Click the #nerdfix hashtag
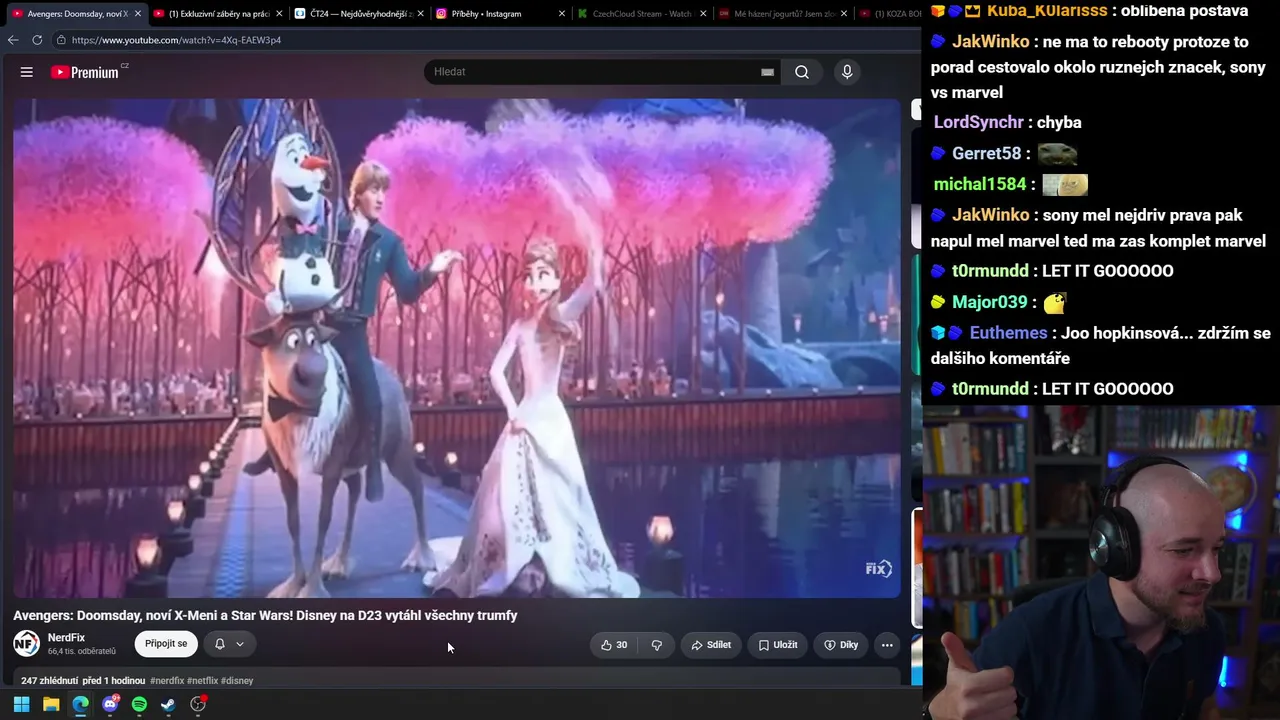Image resolution: width=1280 pixels, height=720 pixels. coord(167,681)
